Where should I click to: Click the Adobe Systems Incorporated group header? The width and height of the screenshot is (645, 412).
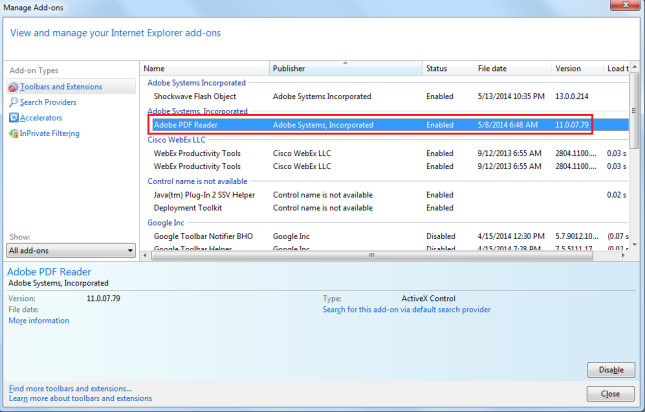(197, 83)
